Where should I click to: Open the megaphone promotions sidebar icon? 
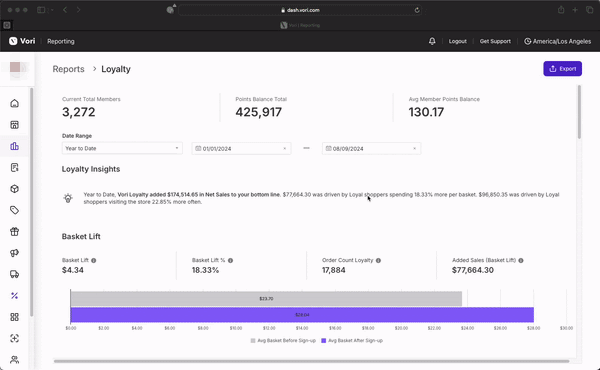15,253
